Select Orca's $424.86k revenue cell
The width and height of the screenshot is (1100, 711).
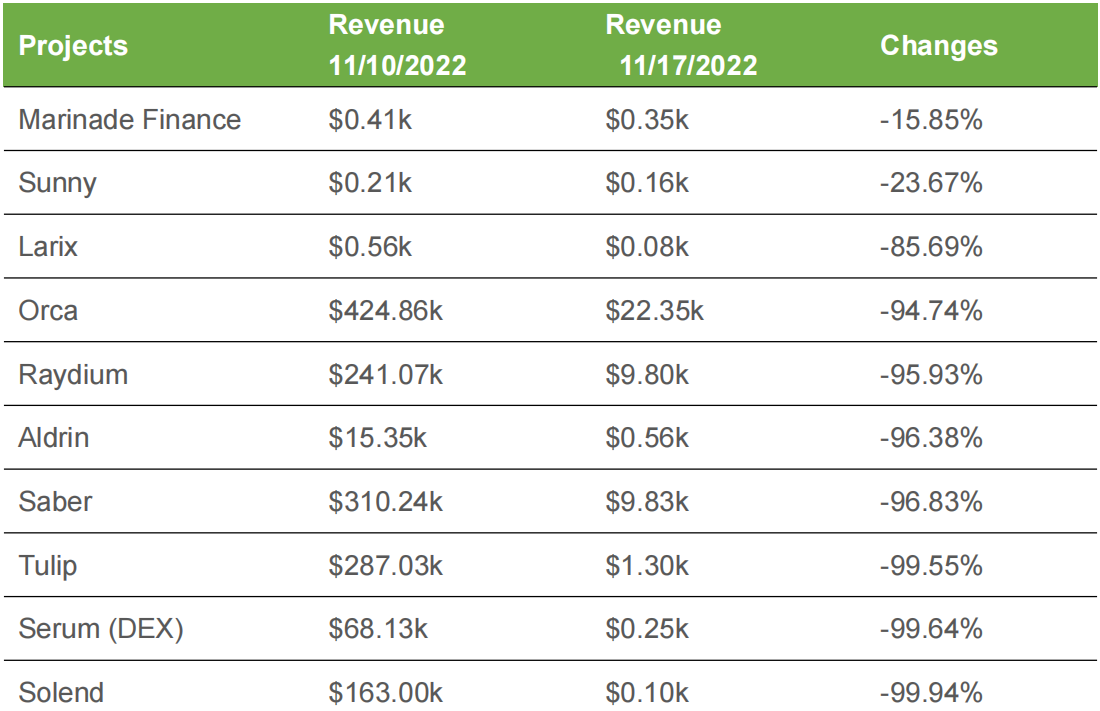pos(385,310)
